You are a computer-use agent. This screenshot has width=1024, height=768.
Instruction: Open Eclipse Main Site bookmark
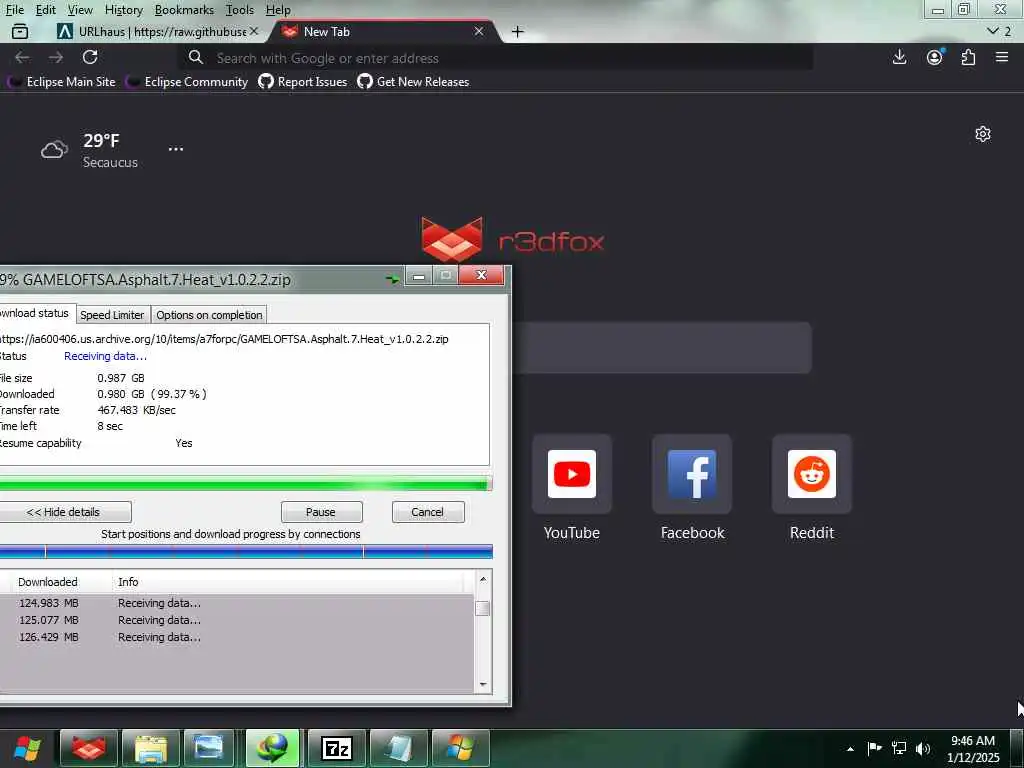[x=62, y=82]
